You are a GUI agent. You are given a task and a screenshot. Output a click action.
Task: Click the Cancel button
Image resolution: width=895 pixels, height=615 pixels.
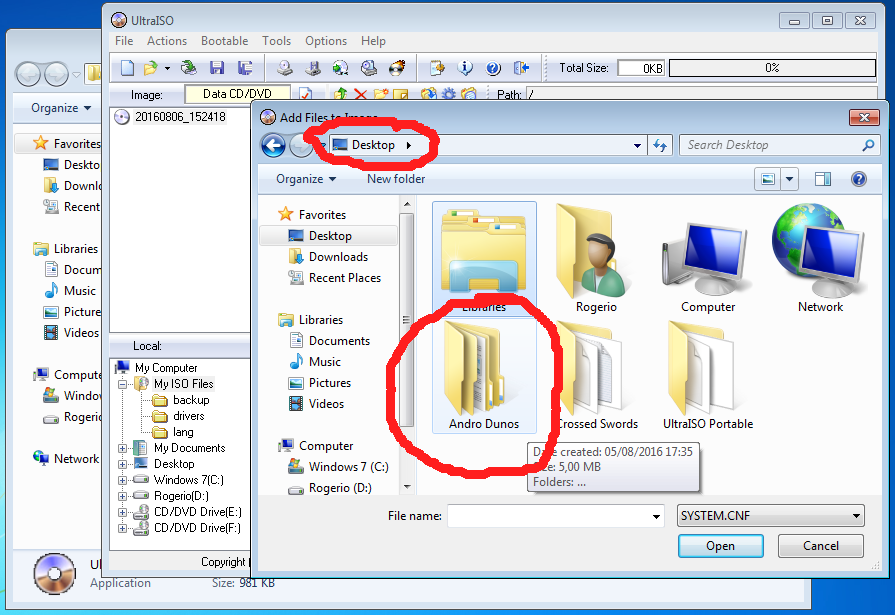(x=820, y=546)
